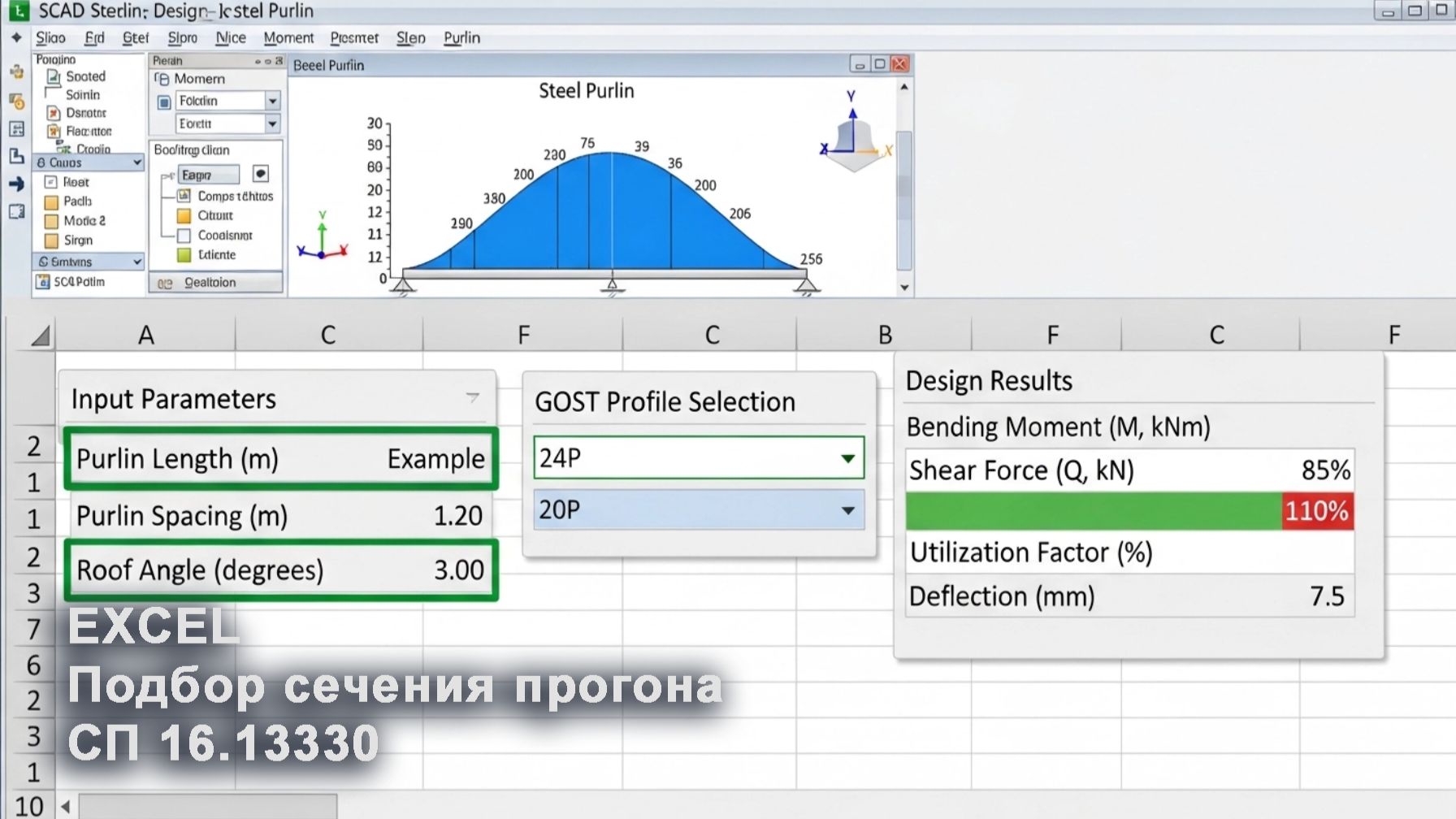The height and width of the screenshot is (819, 1456).
Task: Click the Dsnotoc icon in the tree
Action: pyautogui.click(x=54, y=113)
